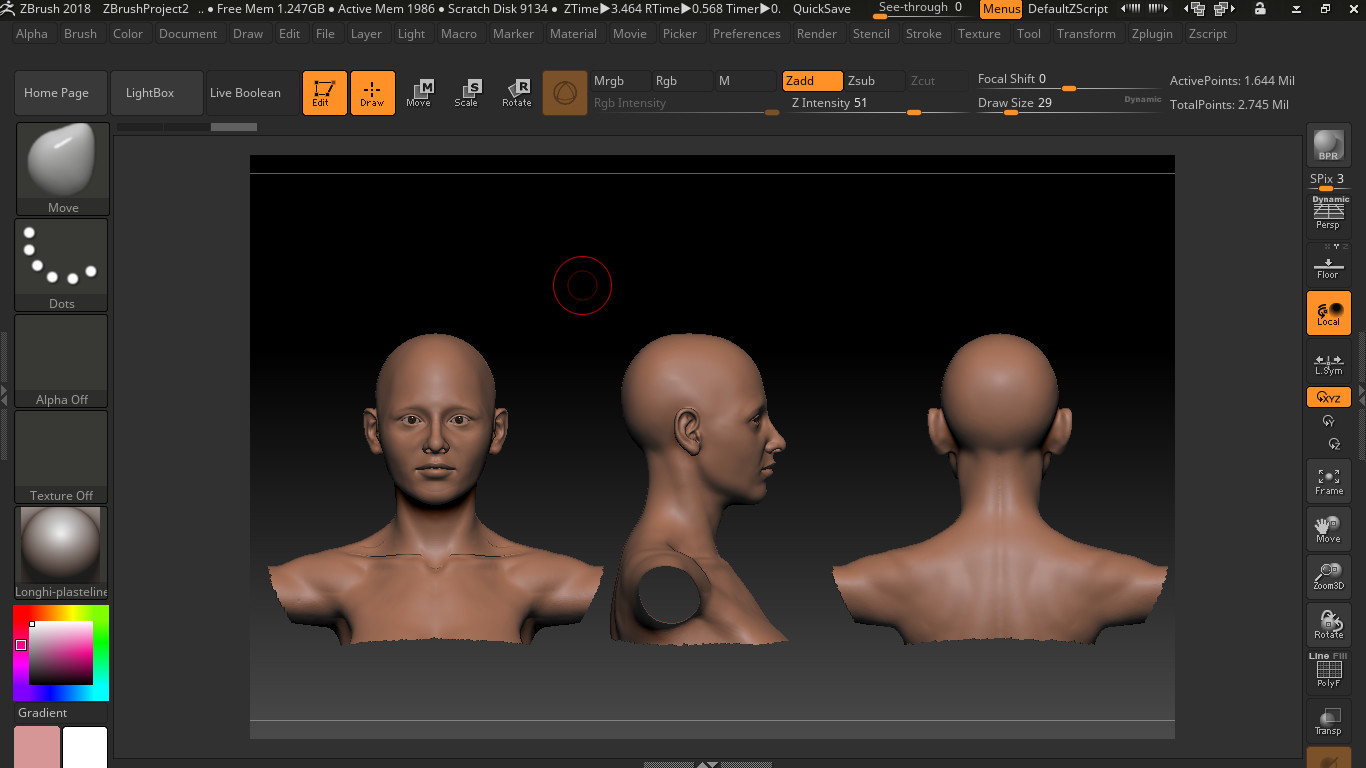The width and height of the screenshot is (1366, 768).
Task: Select the Move gyro tool in the top toolbar
Action: tap(421, 92)
